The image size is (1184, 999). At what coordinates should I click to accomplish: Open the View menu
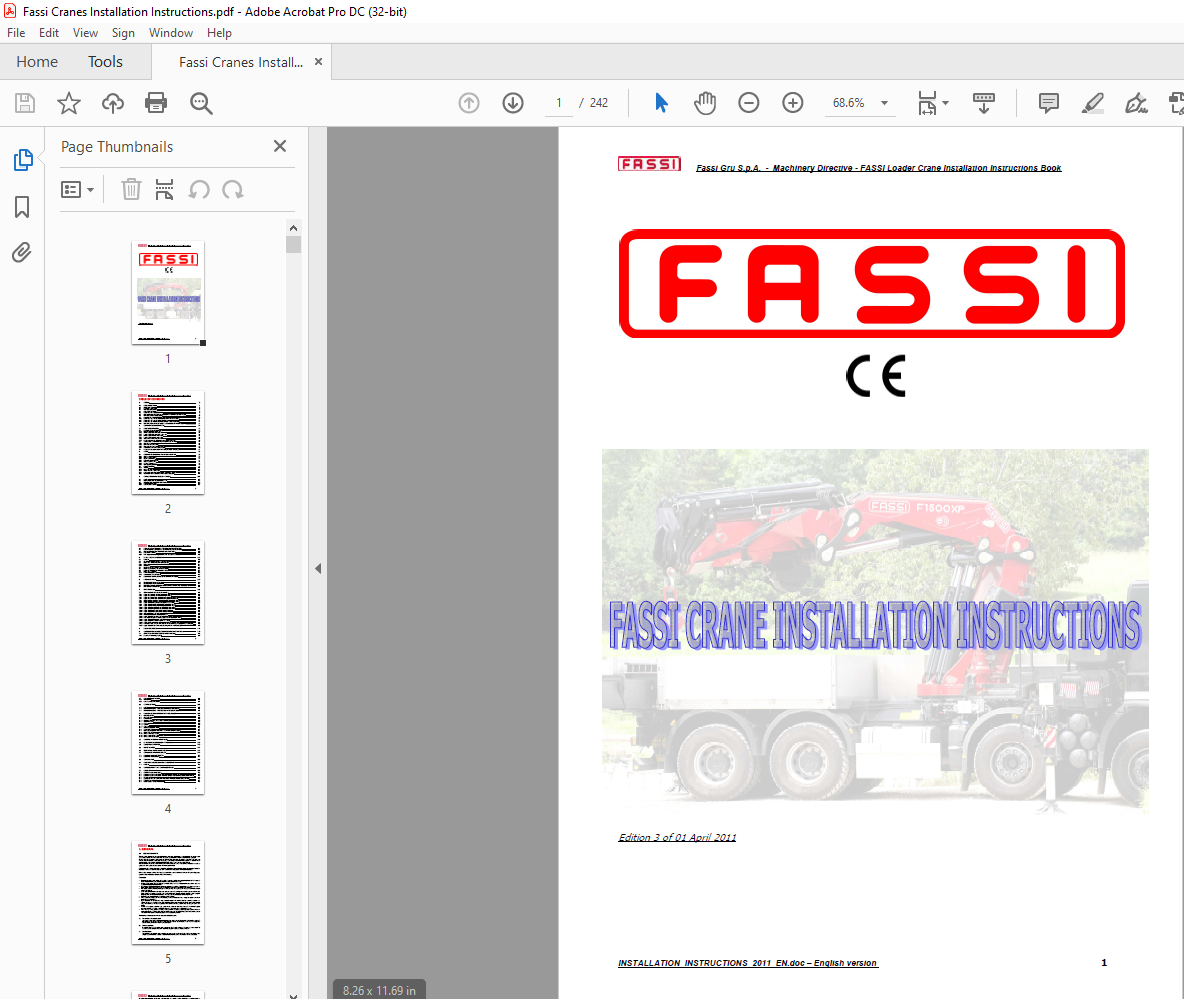[85, 33]
